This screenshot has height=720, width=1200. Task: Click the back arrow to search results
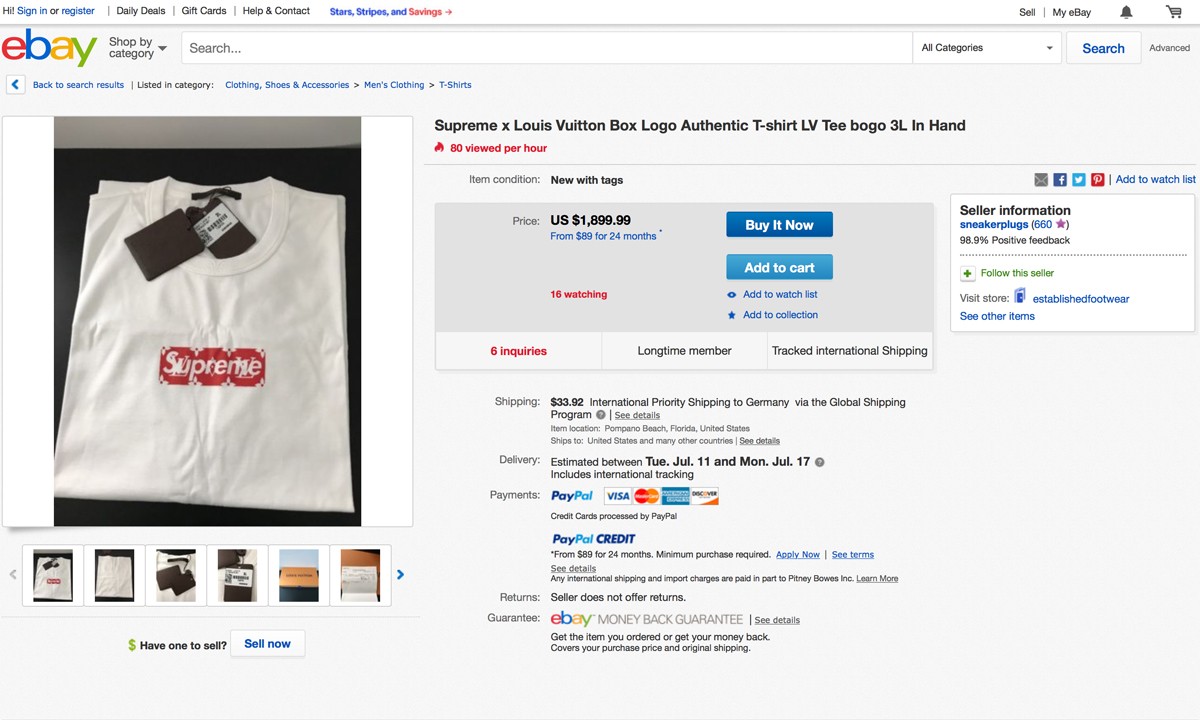point(15,85)
